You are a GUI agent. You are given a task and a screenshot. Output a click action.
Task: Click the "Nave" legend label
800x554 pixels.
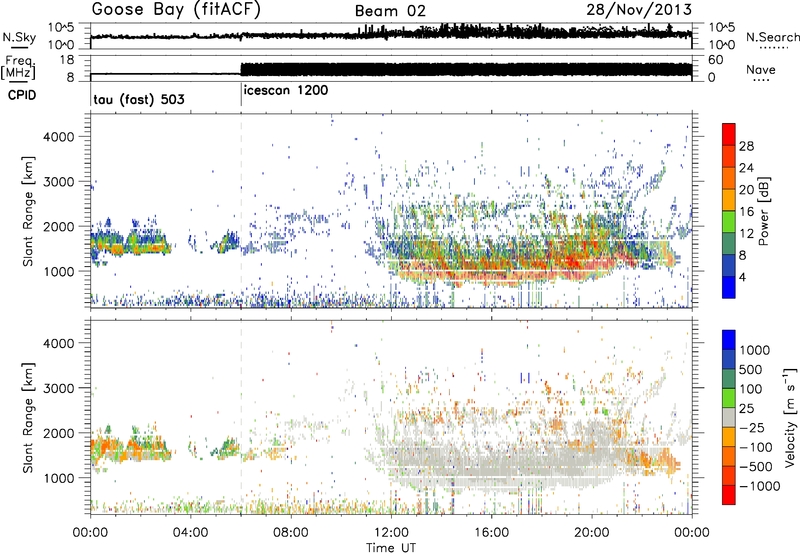[x=761, y=69]
